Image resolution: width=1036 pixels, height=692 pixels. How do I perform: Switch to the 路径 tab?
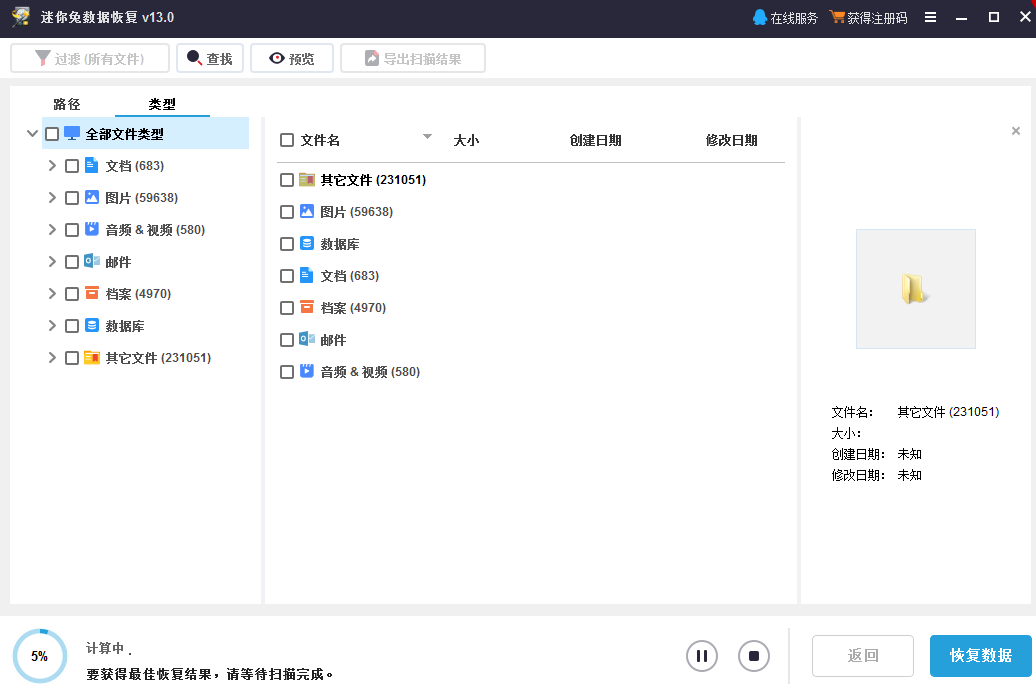point(67,104)
